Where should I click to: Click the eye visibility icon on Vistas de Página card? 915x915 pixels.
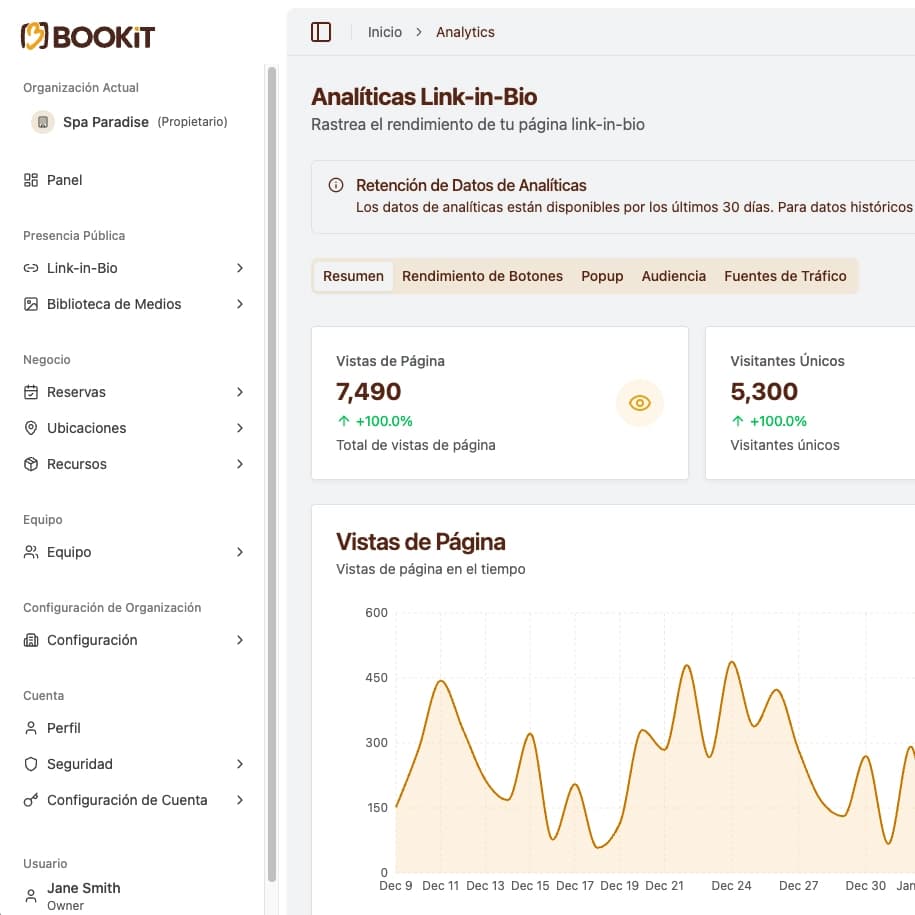click(640, 403)
